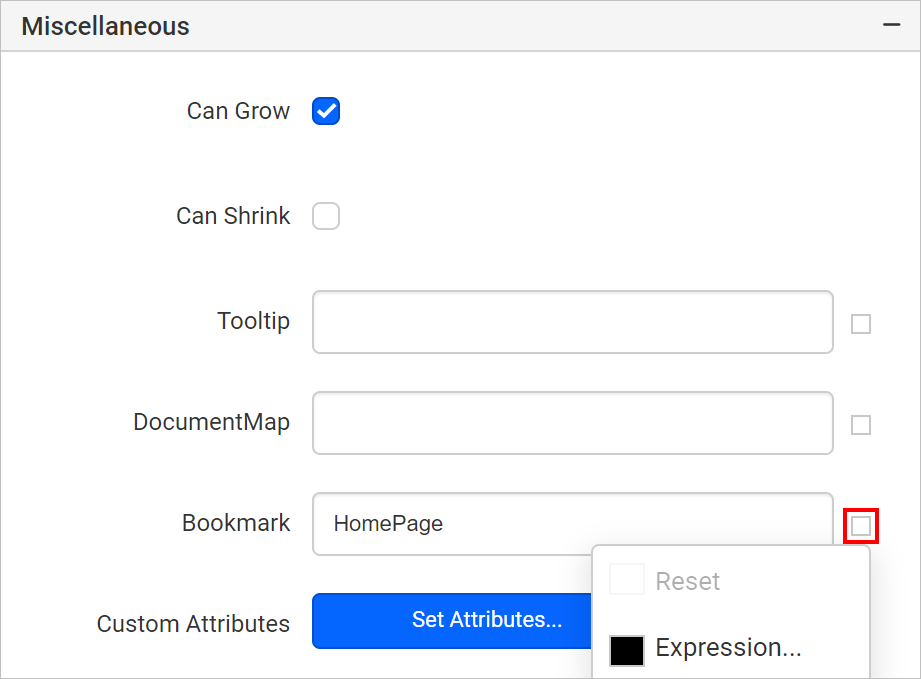Click the DocumentMap label text
921x679 pixels.
pyautogui.click(x=211, y=422)
